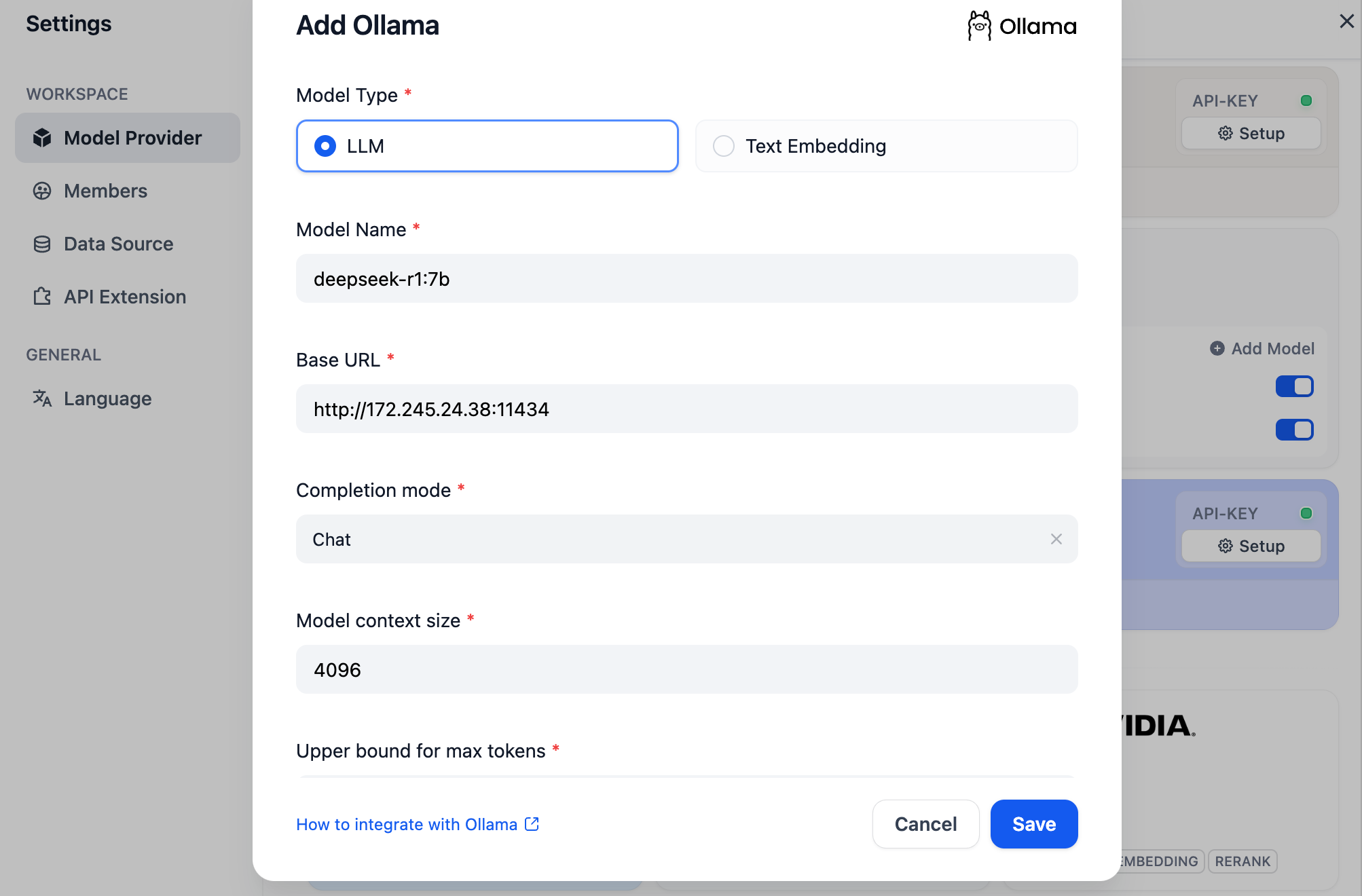Click the Model Name field with deepseek-r1:7b

686,278
